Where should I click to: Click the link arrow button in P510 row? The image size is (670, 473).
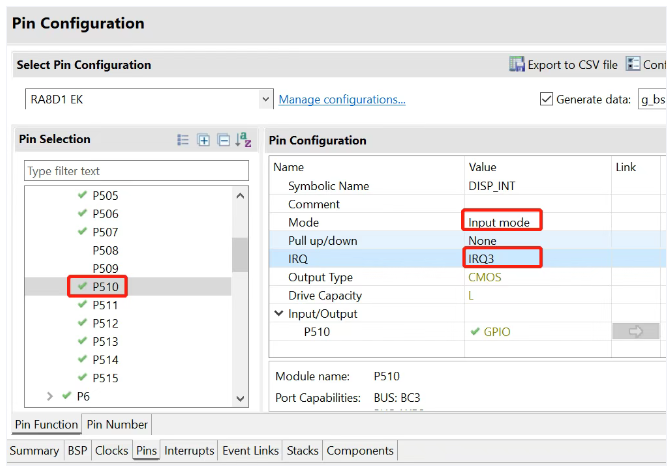(x=635, y=331)
